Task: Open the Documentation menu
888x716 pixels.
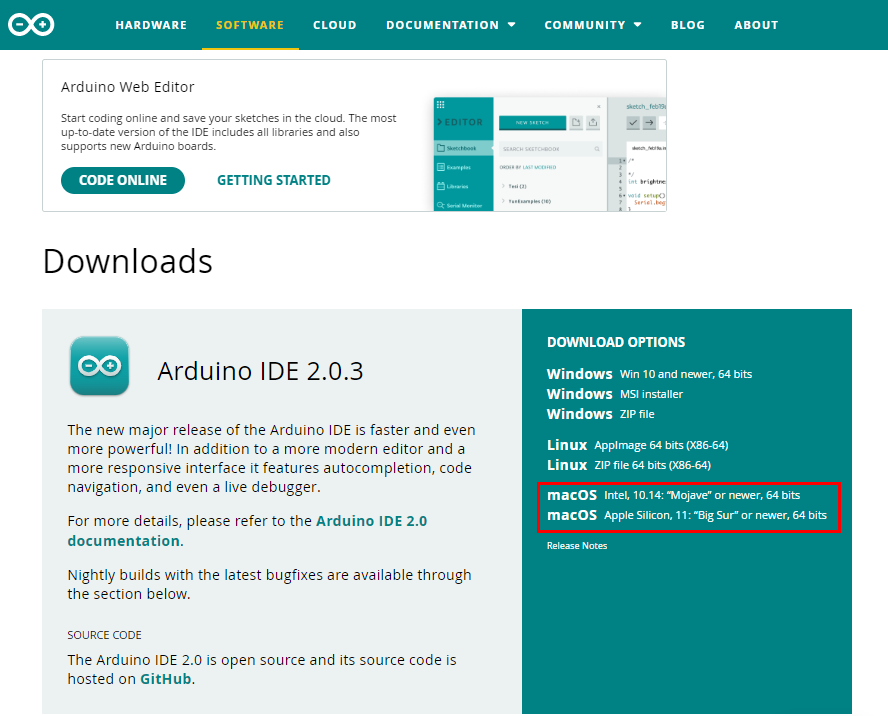Action: (442, 25)
